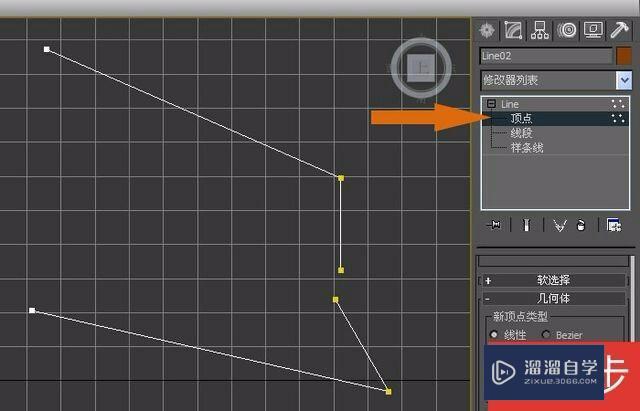Open Configure Modifier Sets button
Image resolution: width=640 pixels, height=411 pixels.
614,225
